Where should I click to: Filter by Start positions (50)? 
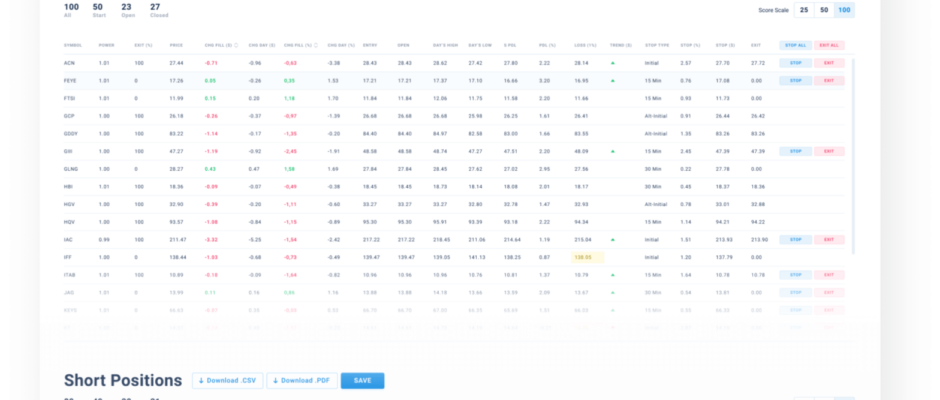point(98,10)
